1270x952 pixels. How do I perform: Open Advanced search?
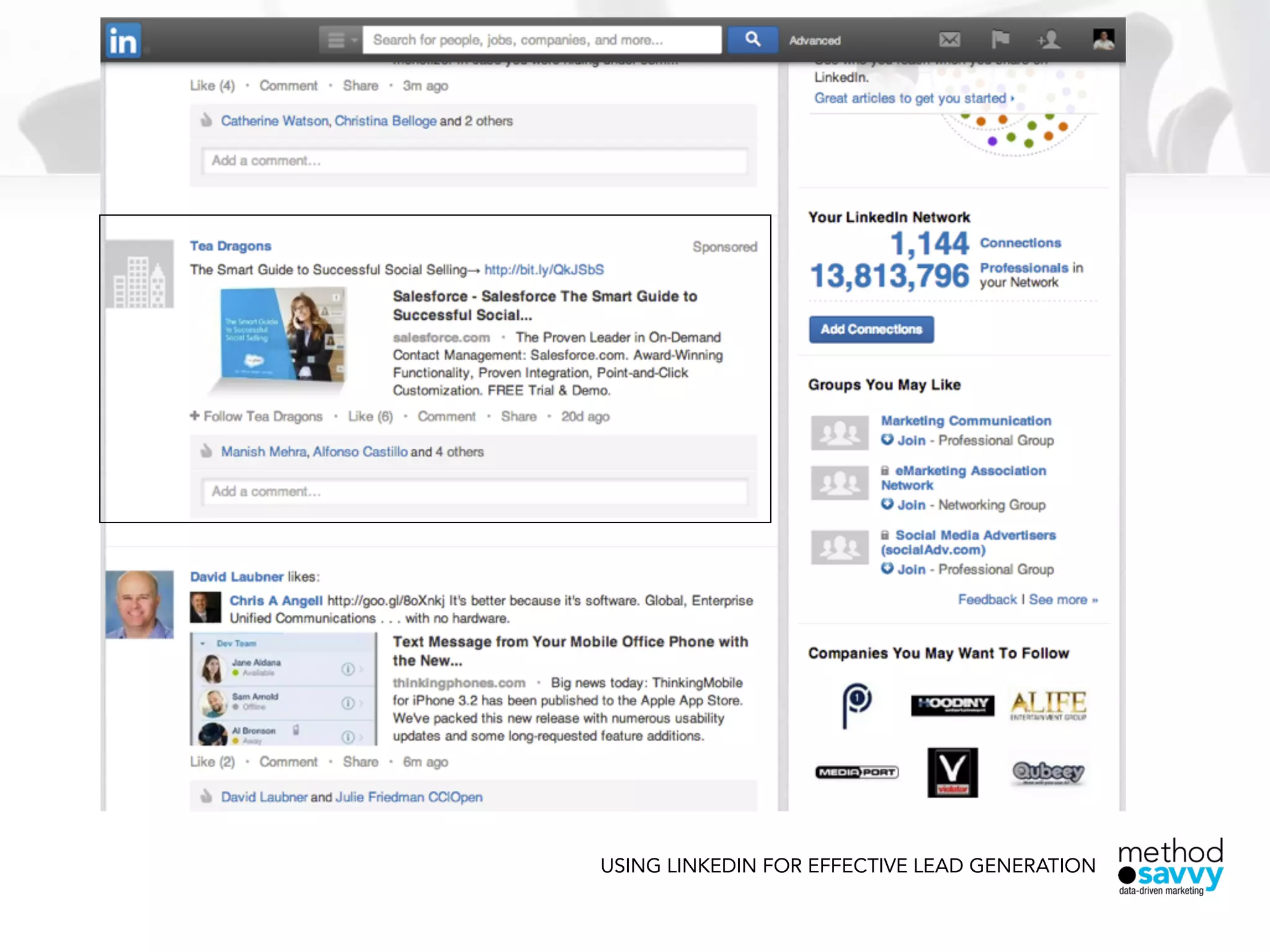tap(814, 41)
